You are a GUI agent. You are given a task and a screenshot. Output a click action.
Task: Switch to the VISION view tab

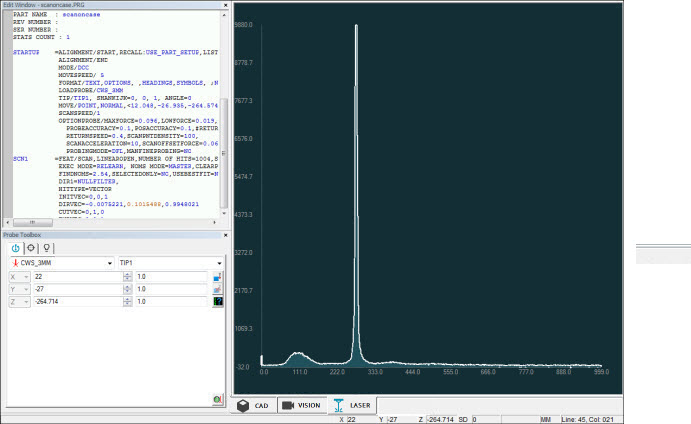tap(301, 406)
